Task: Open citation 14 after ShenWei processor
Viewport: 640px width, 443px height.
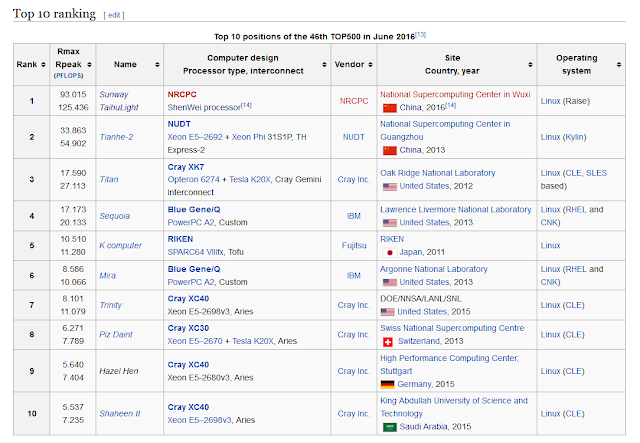Action: (x=246, y=105)
